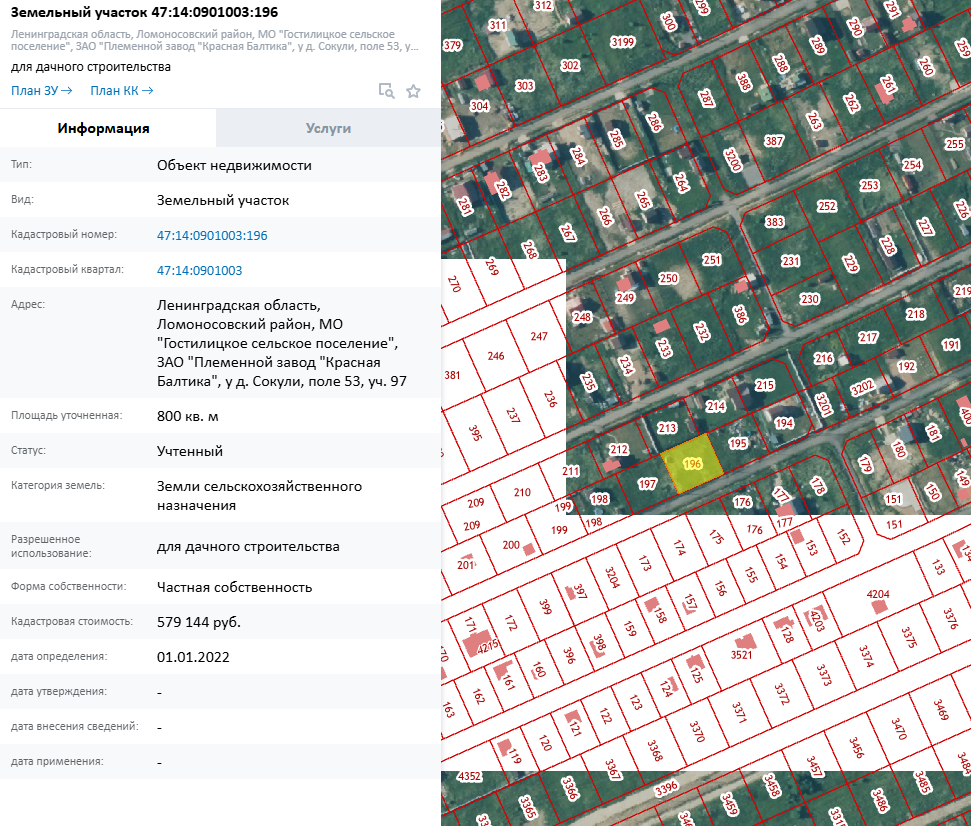Select parcel 381 on the map
The width and height of the screenshot is (971, 826).
(x=453, y=376)
